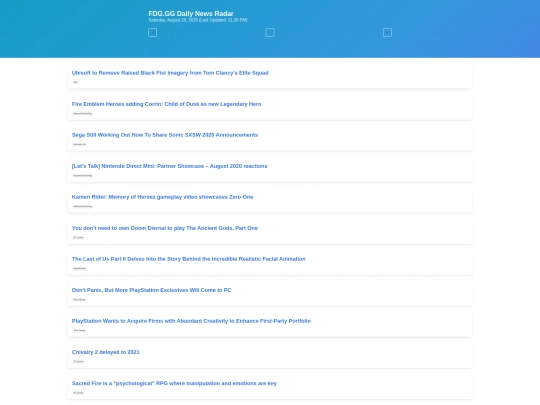This screenshot has height=405, width=540.
Task: Click source tag under Chivalry 2 headline
Action: (x=78, y=362)
